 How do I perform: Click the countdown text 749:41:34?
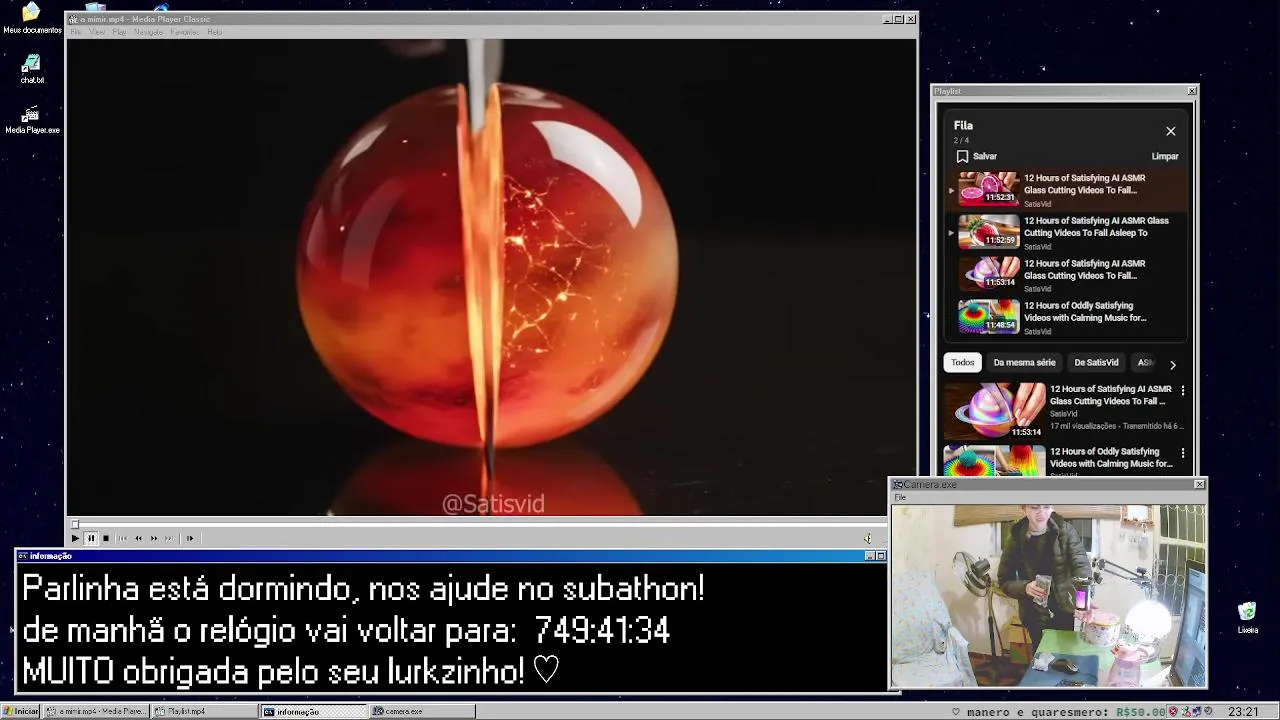[x=602, y=630]
